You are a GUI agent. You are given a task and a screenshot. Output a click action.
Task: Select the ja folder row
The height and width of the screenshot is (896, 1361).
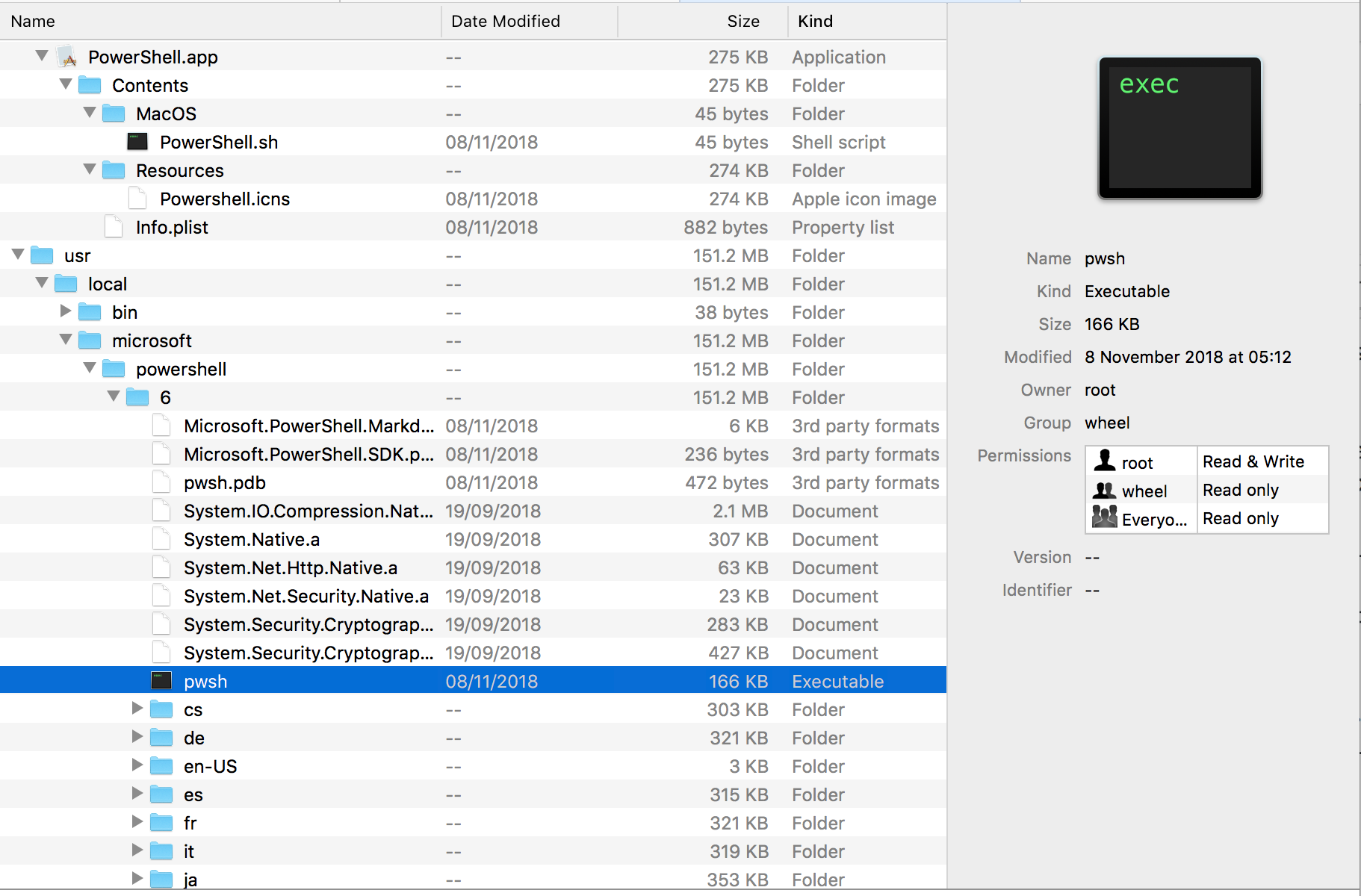pos(473,880)
